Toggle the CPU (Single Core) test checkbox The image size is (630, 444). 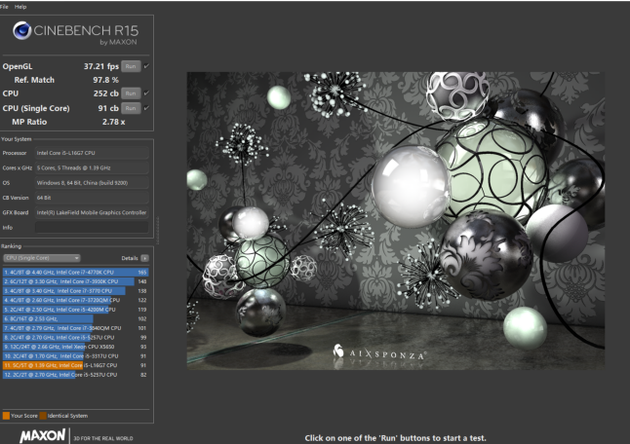click(x=146, y=107)
